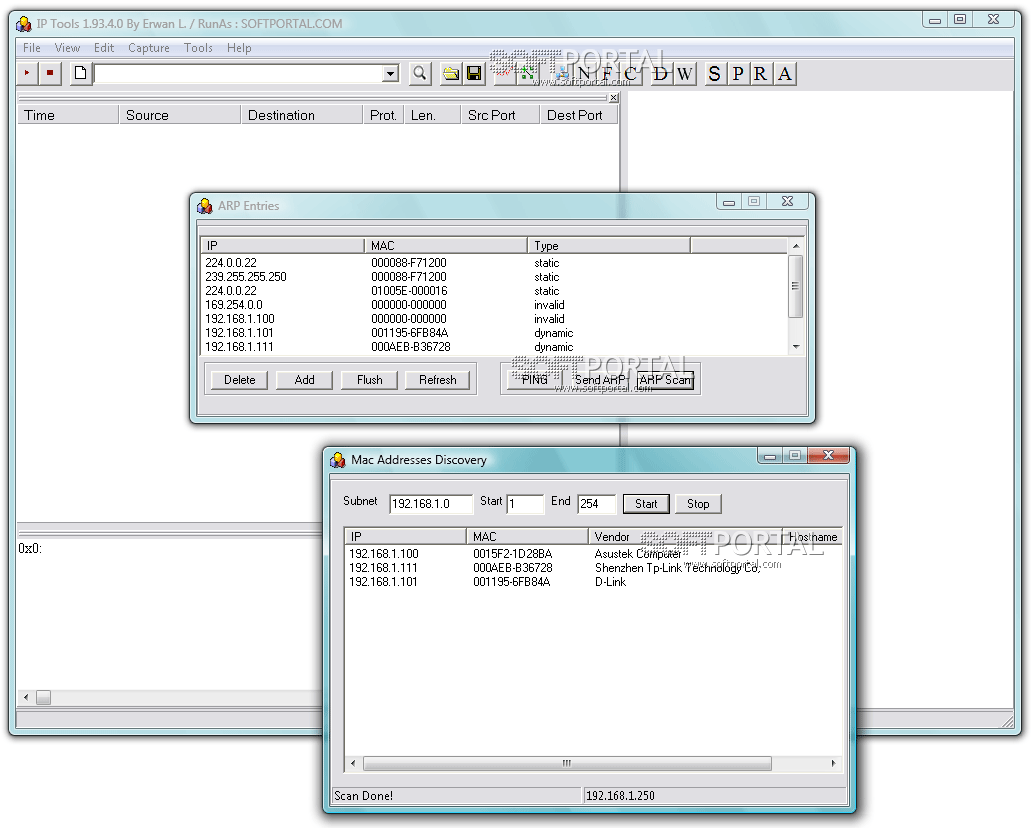Click the Mac Discovery scroll right arrow
The image size is (1031, 828).
[834, 764]
